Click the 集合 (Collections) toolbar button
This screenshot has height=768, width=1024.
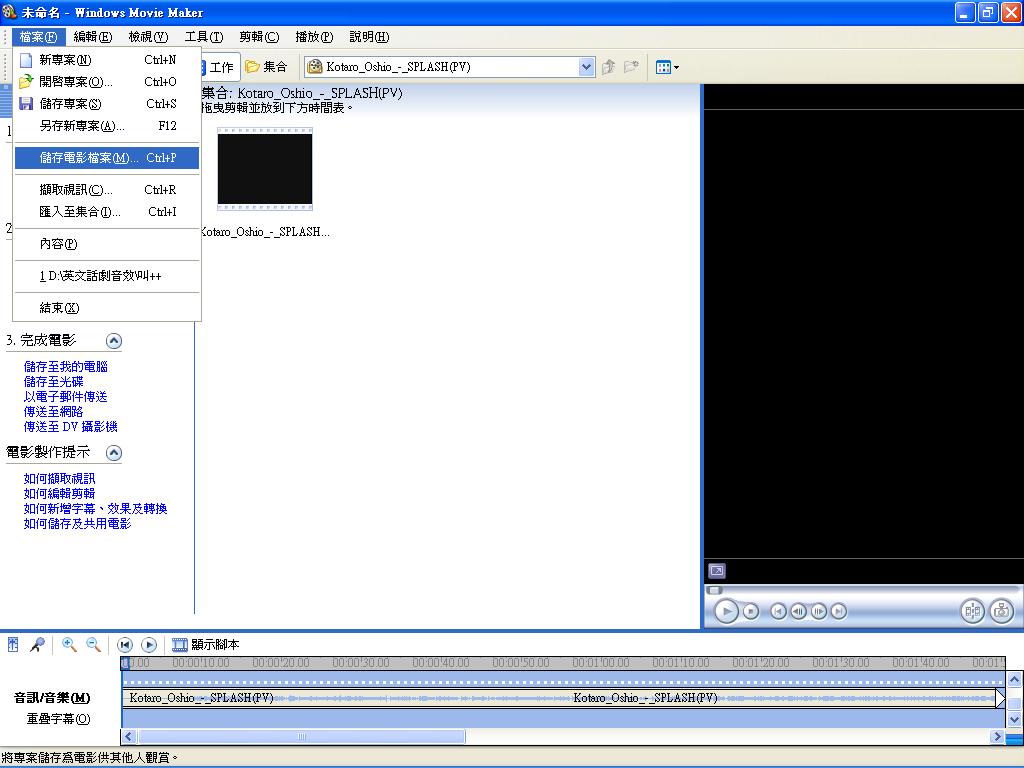pyautogui.click(x=266, y=67)
